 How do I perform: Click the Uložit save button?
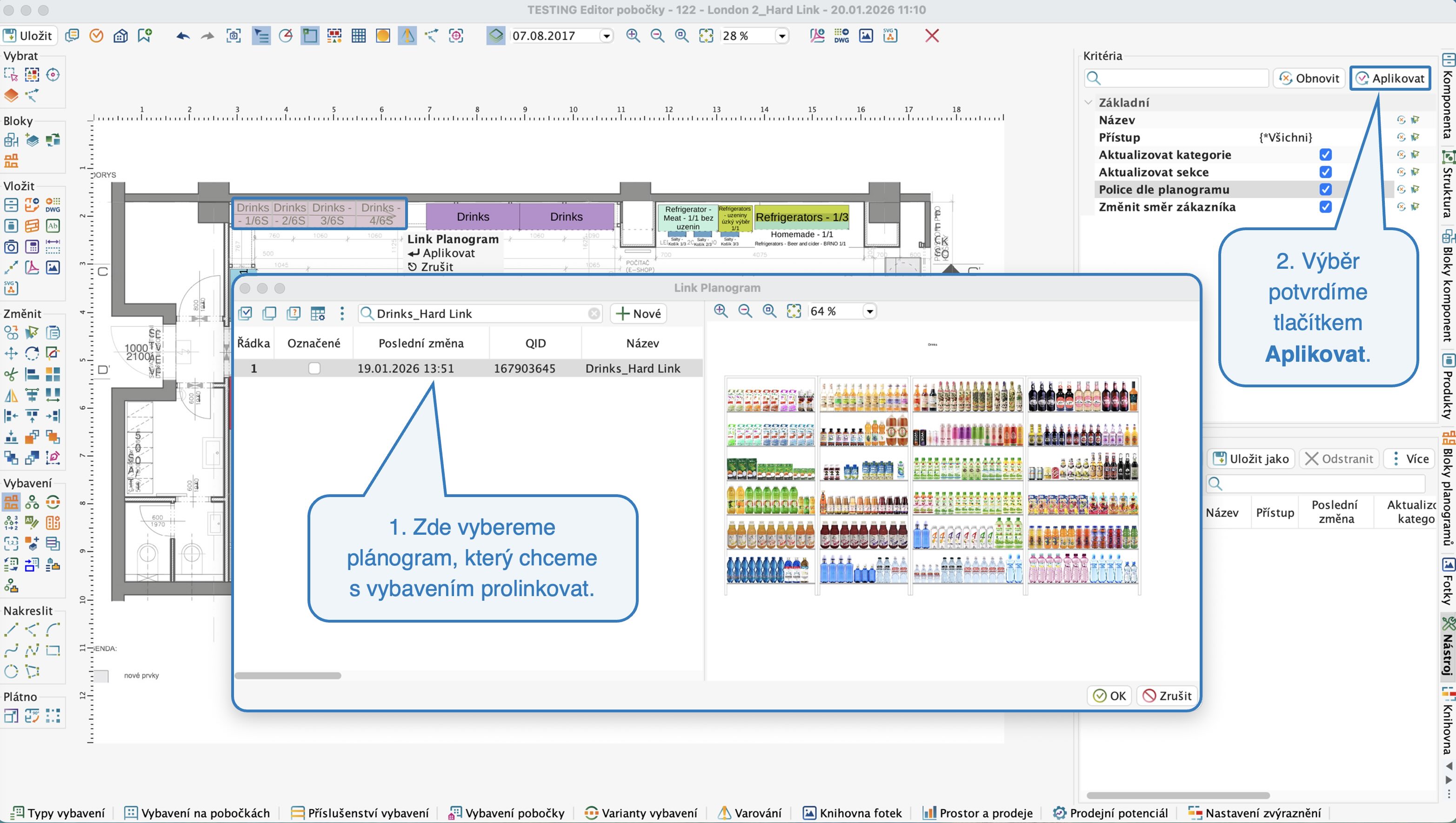[x=28, y=36]
